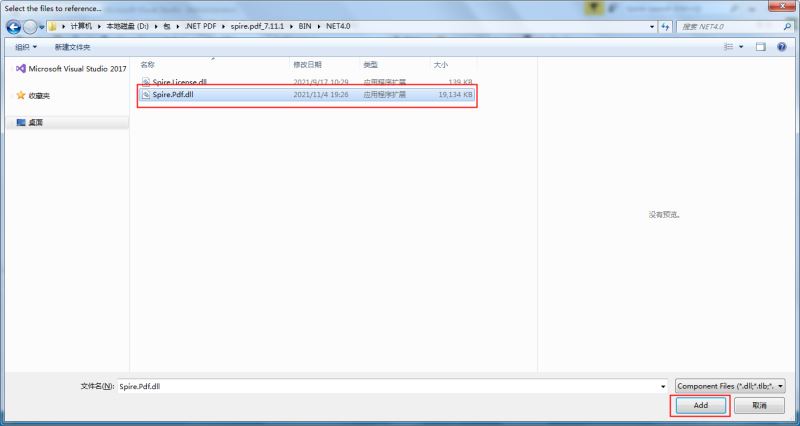800x426 pixels.
Task: Select Spire.Pdf.dll file
Action: tap(306, 95)
